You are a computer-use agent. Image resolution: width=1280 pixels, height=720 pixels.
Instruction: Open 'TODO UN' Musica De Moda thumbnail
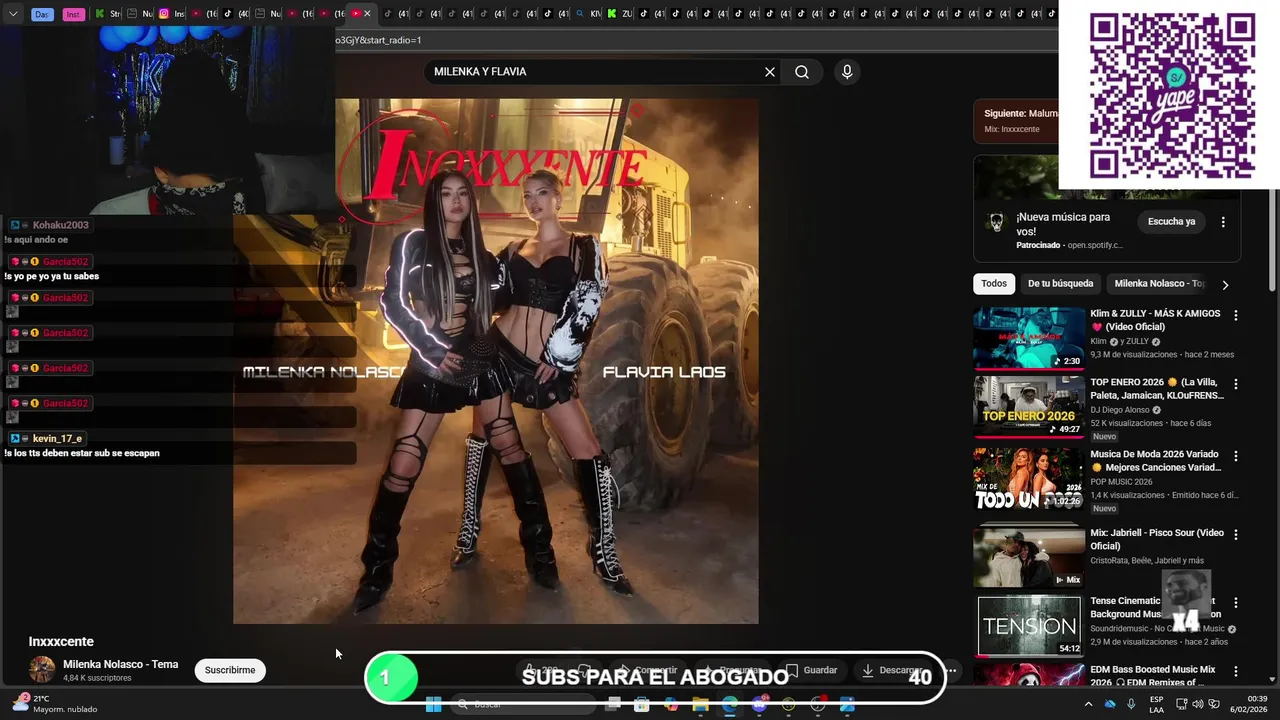tap(1029, 479)
